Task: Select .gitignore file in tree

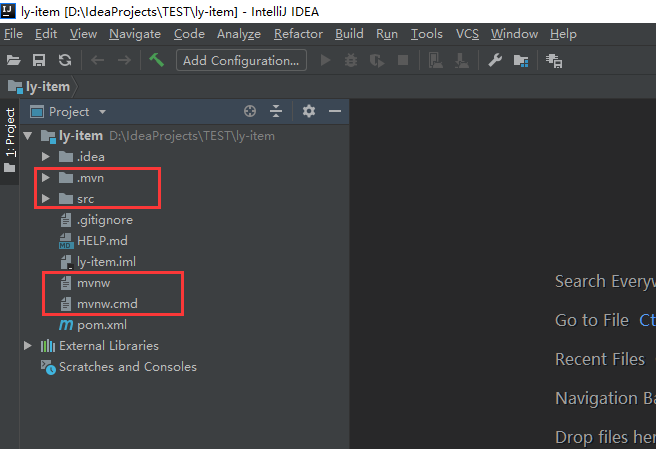Action: click(105, 220)
